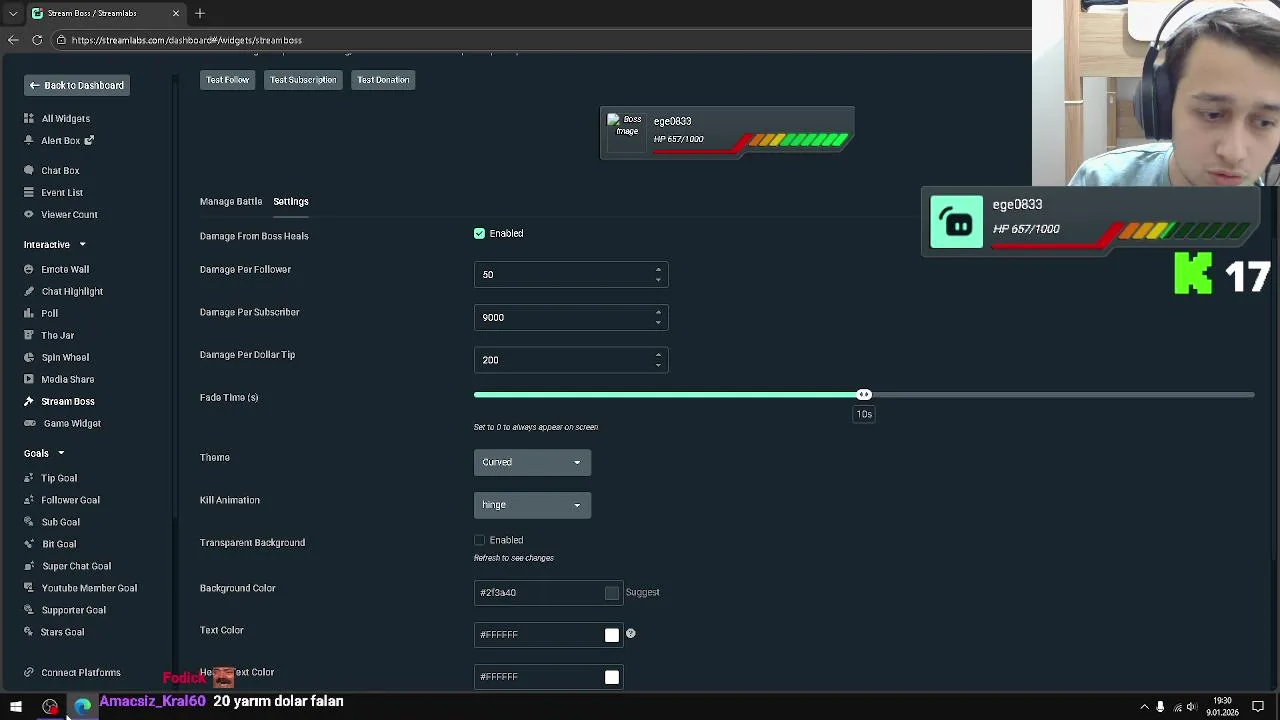
Task: Click Text Color help question icon
Action: [x=630, y=633]
